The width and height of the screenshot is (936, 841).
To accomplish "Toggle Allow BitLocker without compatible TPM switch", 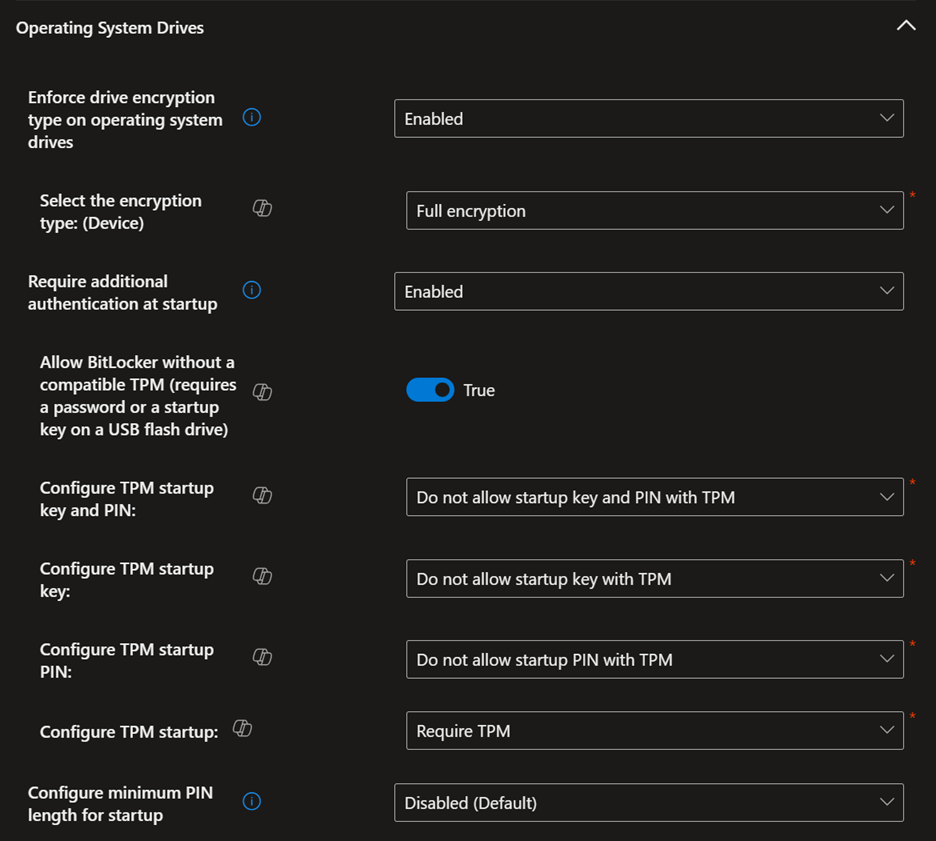I will click(x=430, y=390).
